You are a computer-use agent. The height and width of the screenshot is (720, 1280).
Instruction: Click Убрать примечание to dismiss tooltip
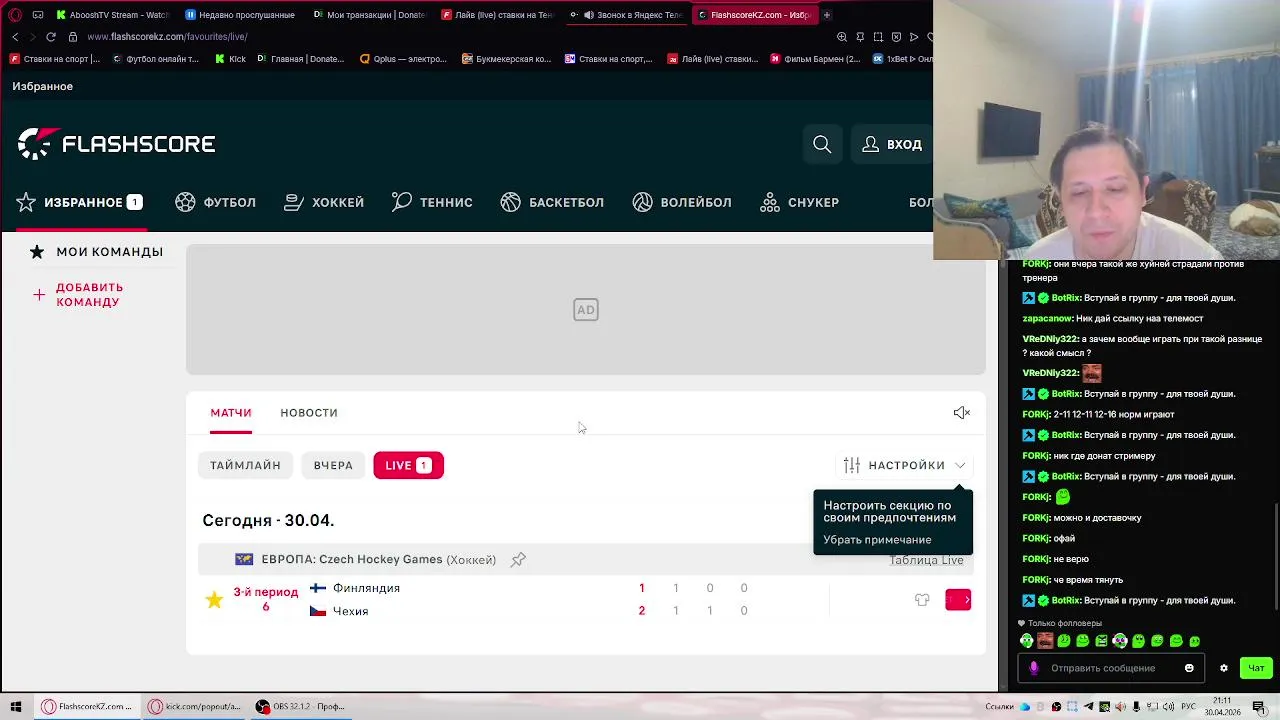(877, 539)
